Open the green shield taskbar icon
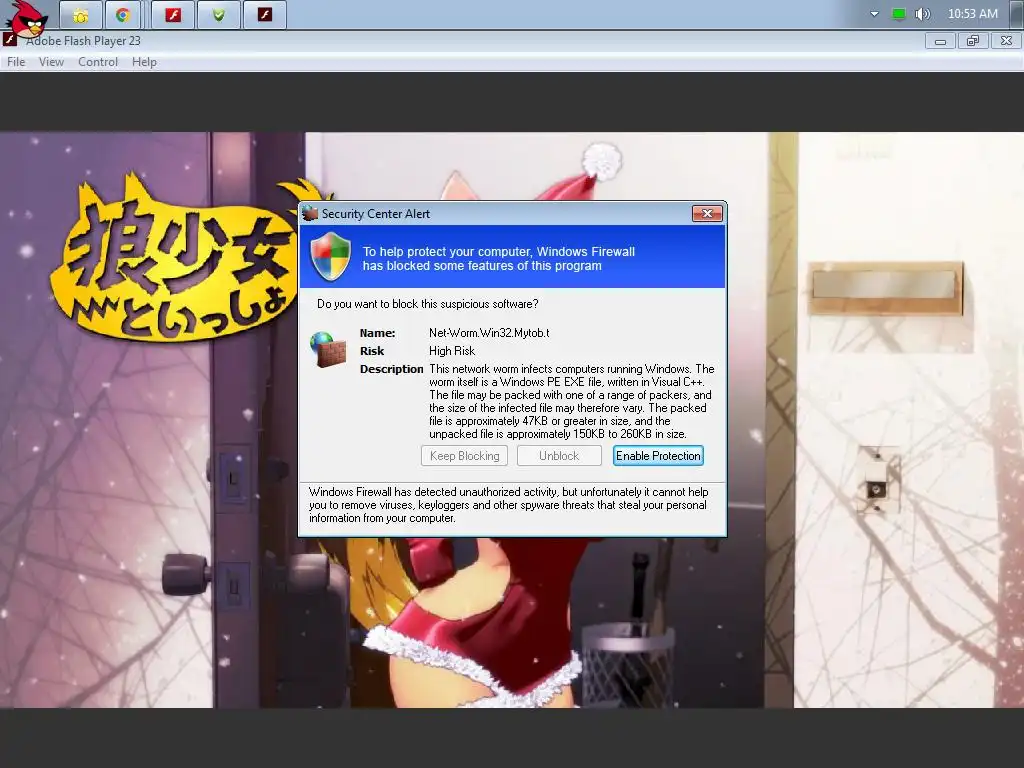This screenshot has width=1024, height=768. tap(219, 15)
